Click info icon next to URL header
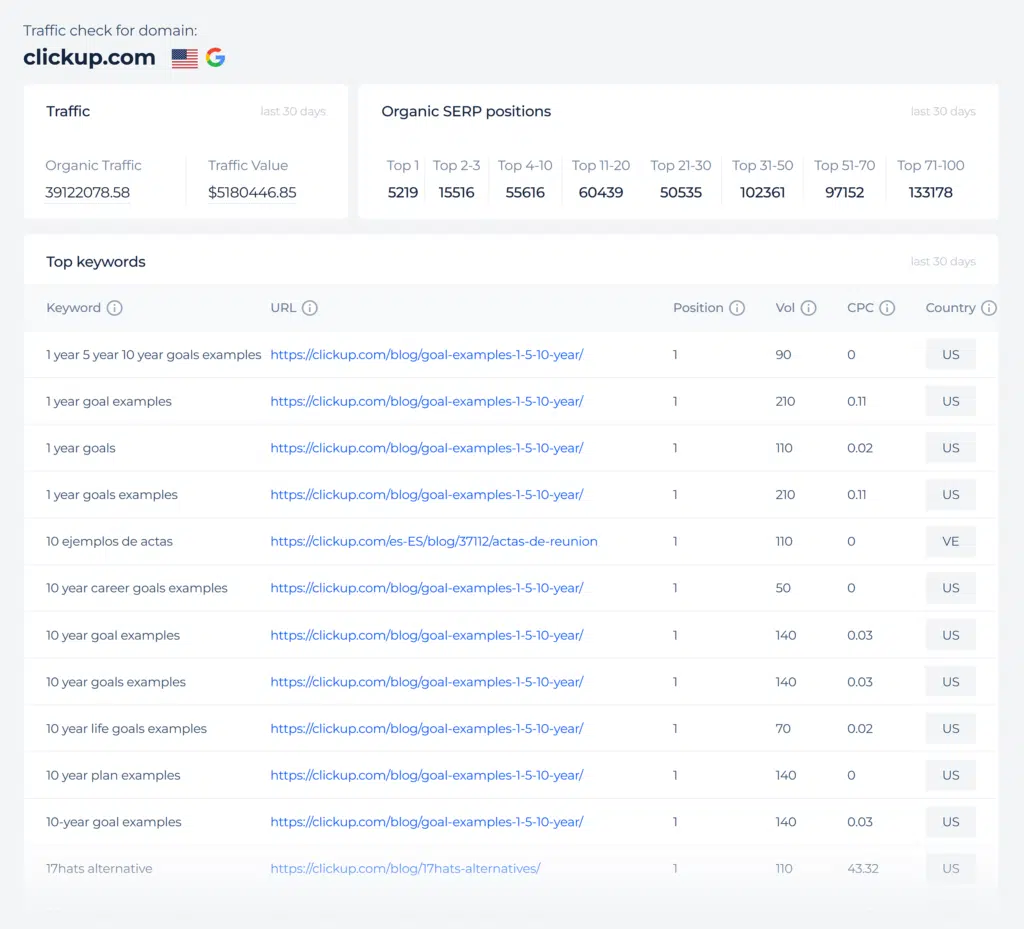Image resolution: width=1024 pixels, height=929 pixels. coord(310,308)
